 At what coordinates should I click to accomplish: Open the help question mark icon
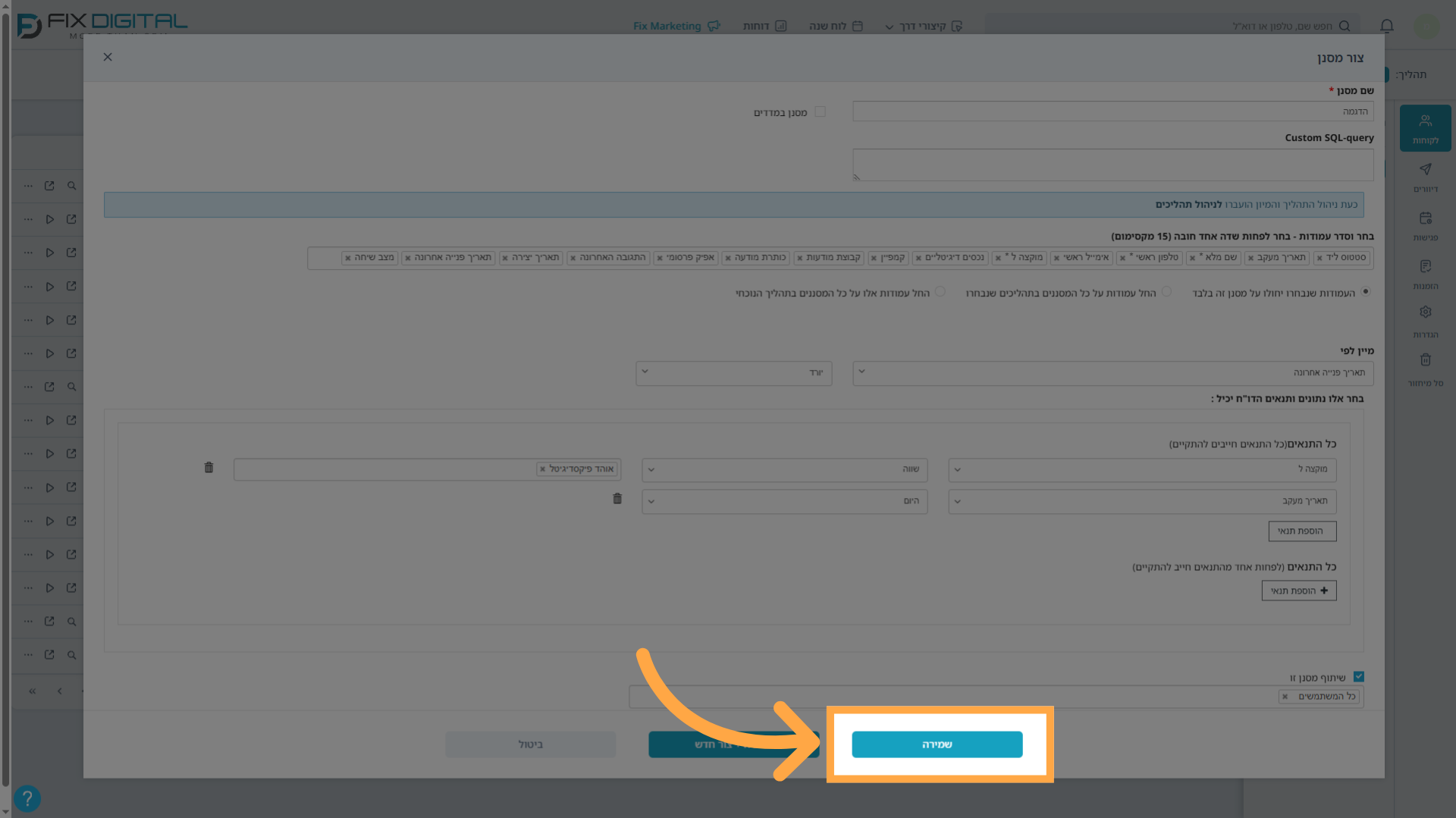pyautogui.click(x=27, y=798)
